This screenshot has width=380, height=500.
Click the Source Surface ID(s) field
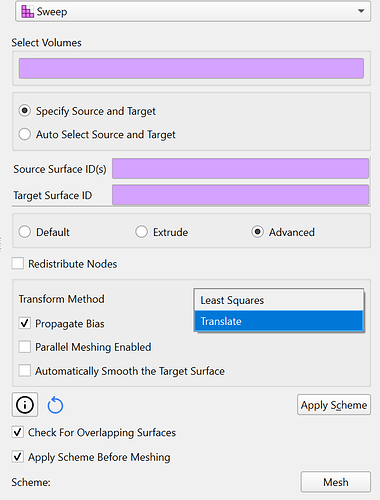pyautogui.click(x=241, y=168)
